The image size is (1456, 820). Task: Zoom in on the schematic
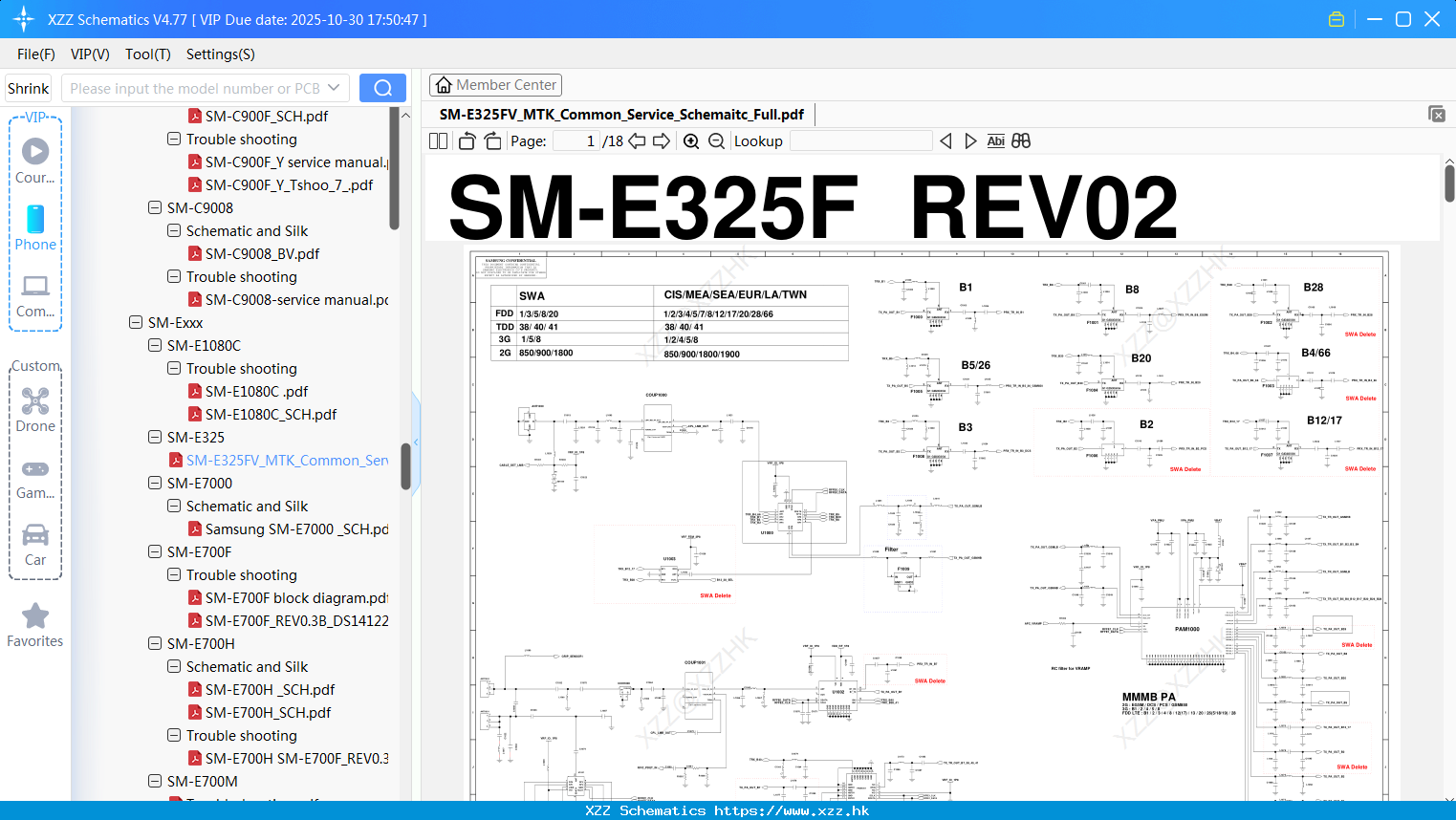(691, 140)
